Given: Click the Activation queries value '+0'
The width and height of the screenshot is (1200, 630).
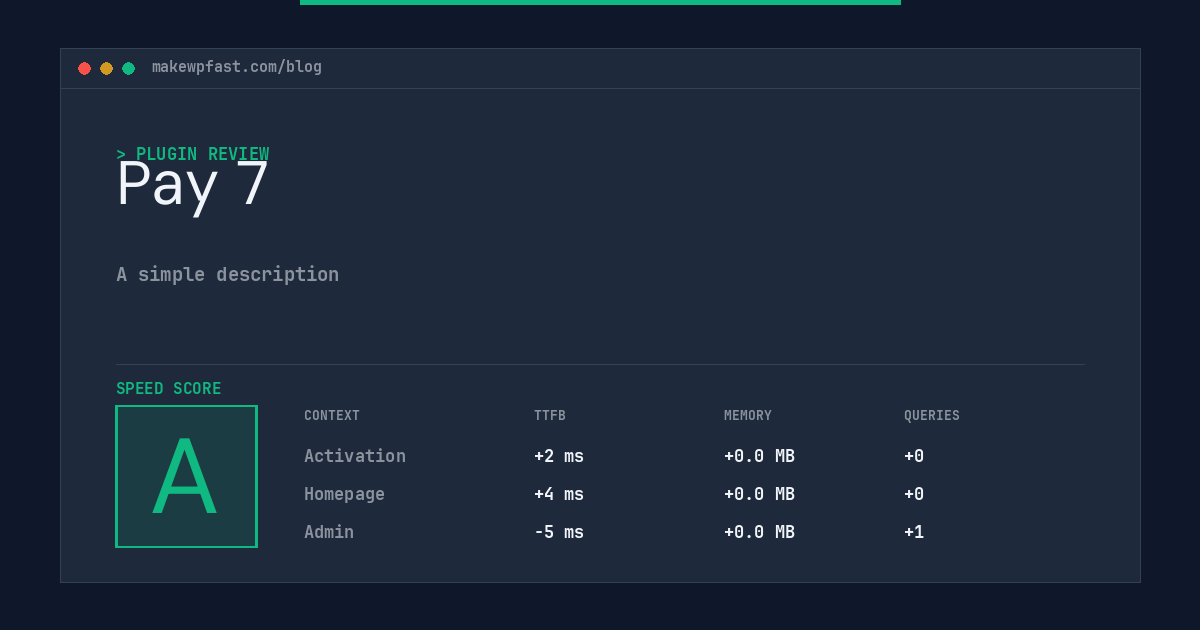Looking at the screenshot, I should (914, 456).
